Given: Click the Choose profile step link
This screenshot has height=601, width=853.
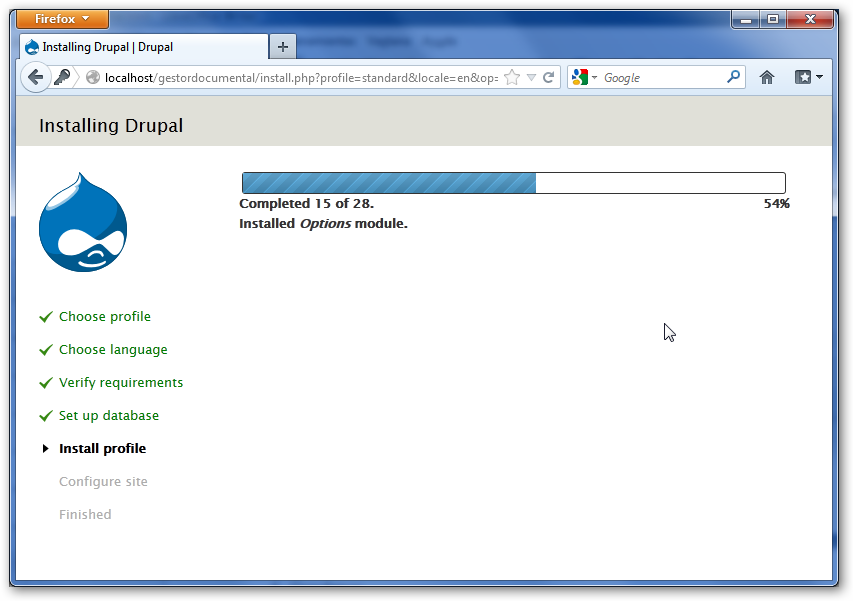Looking at the screenshot, I should coord(104,316).
